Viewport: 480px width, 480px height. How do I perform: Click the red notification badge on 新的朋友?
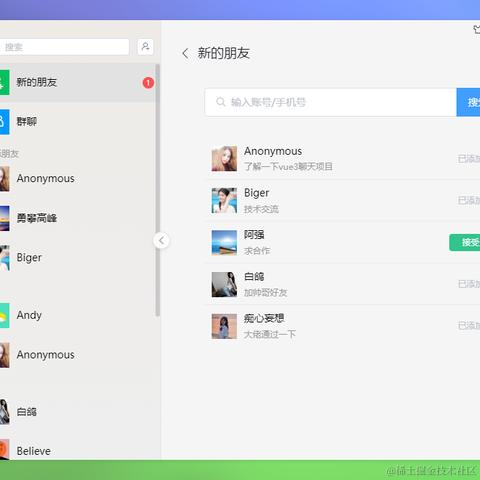click(x=148, y=83)
